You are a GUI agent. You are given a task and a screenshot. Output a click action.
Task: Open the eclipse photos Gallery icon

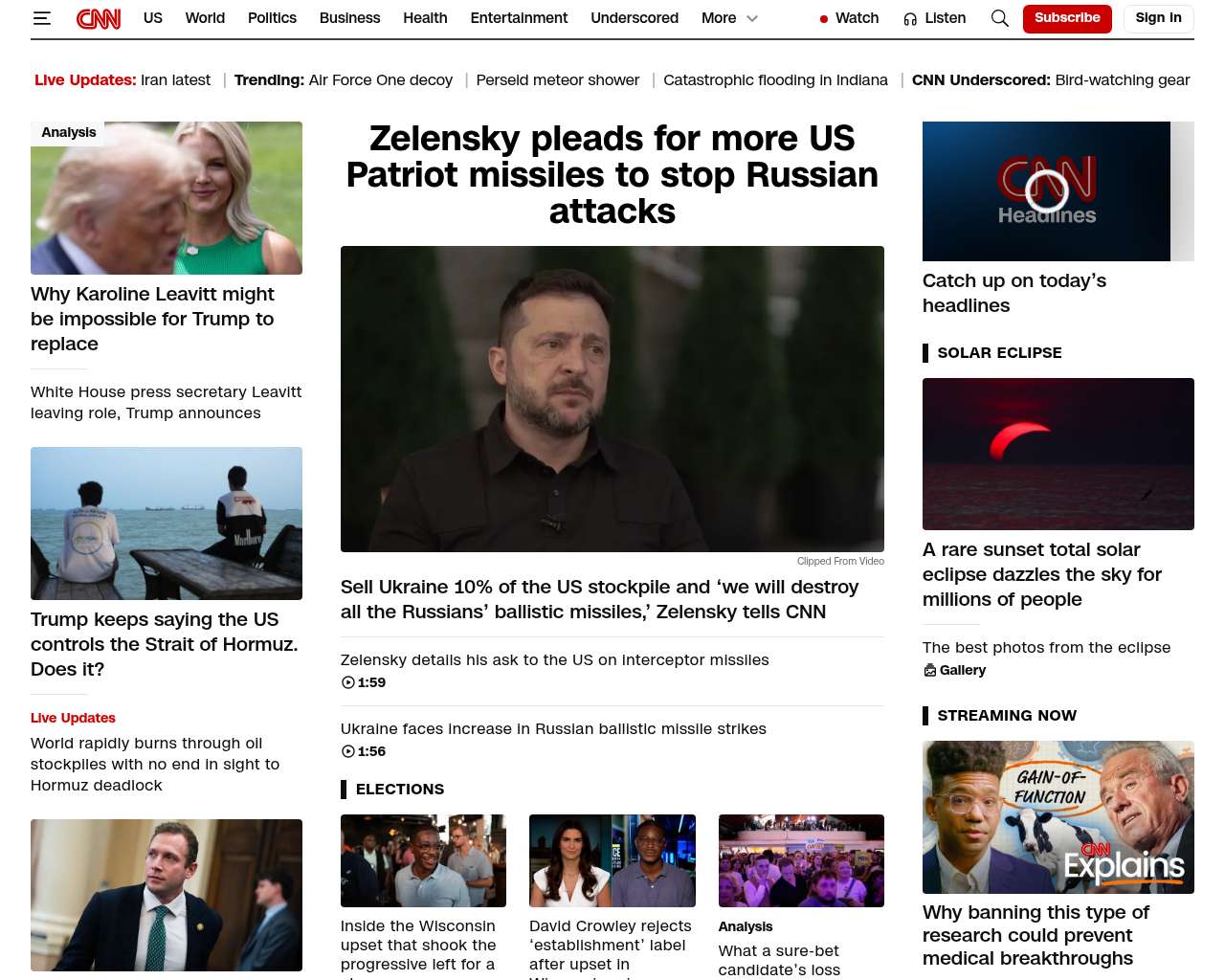[929, 670]
